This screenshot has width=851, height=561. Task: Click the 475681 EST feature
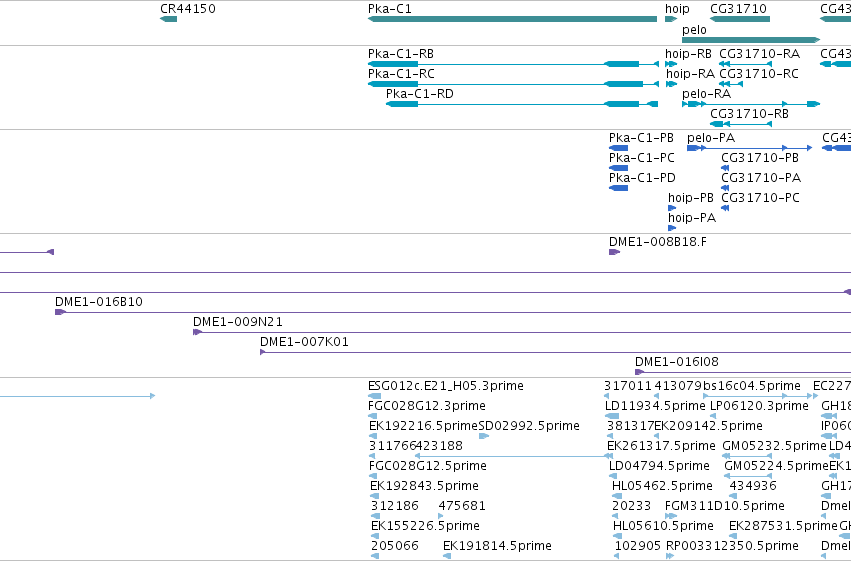pos(441,517)
